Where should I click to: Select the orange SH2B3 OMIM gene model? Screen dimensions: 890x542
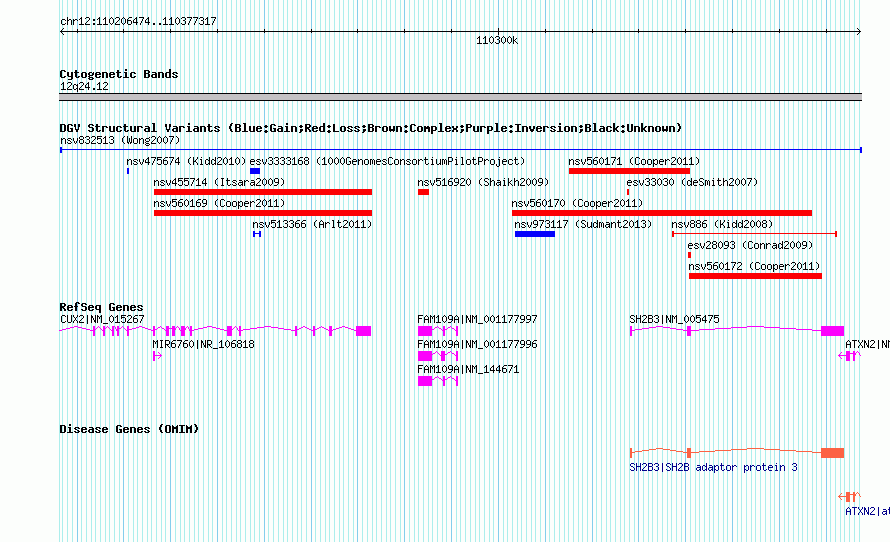tap(737, 452)
